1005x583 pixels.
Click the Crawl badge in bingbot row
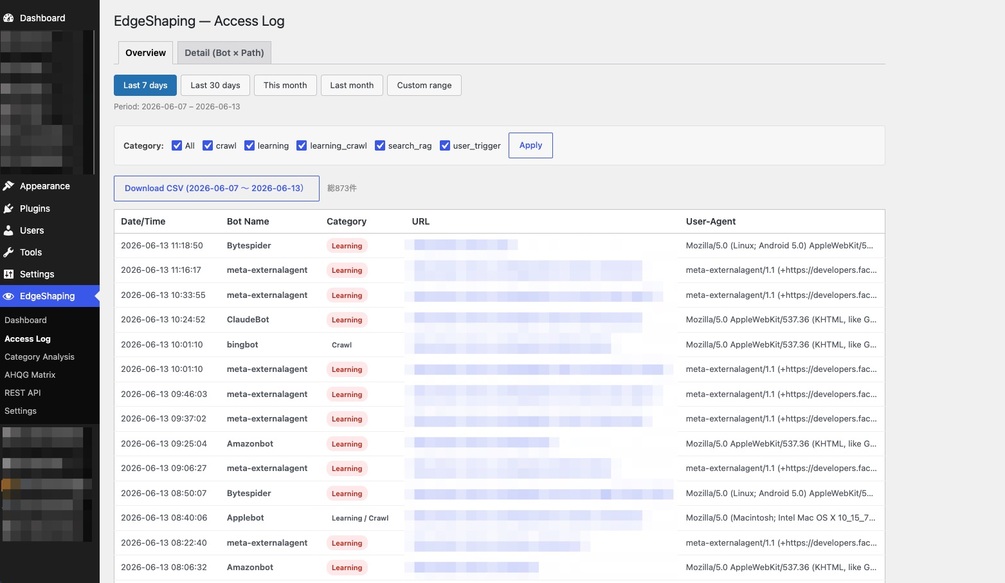click(342, 345)
